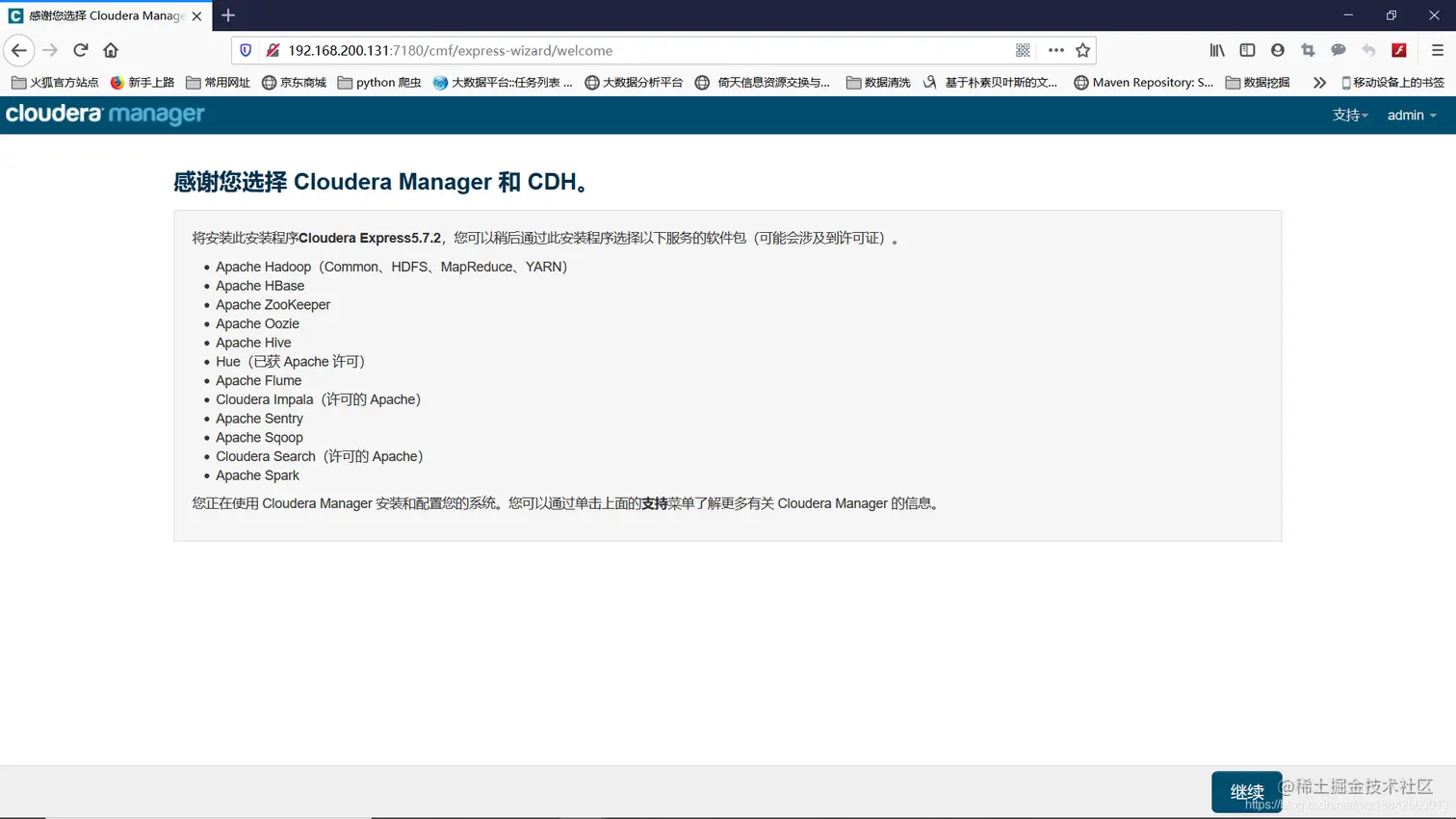Image resolution: width=1456 pixels, height=819 pixels.
Task: Click the Apache ZooKeeper list item
Action: click(x=273, y=305)
